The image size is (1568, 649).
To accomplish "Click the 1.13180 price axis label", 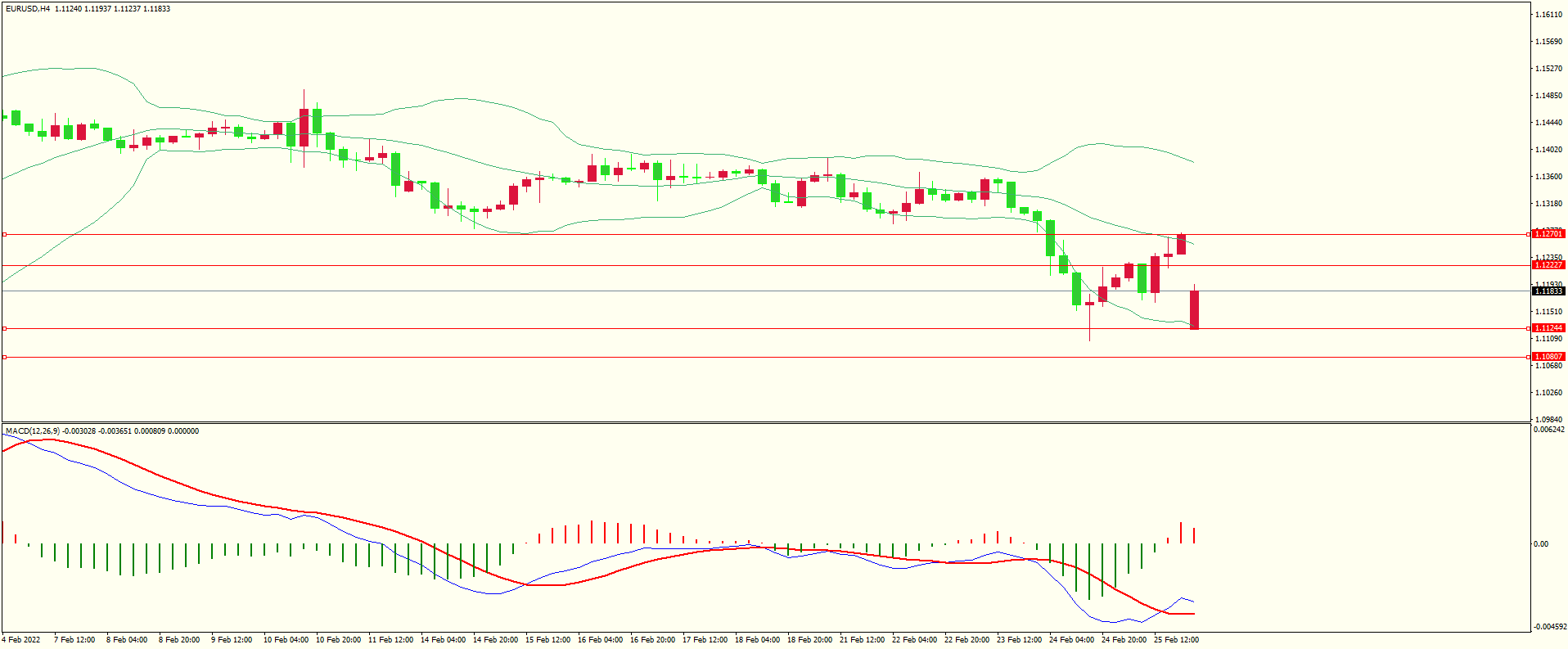I will [x=1549, y=204].
